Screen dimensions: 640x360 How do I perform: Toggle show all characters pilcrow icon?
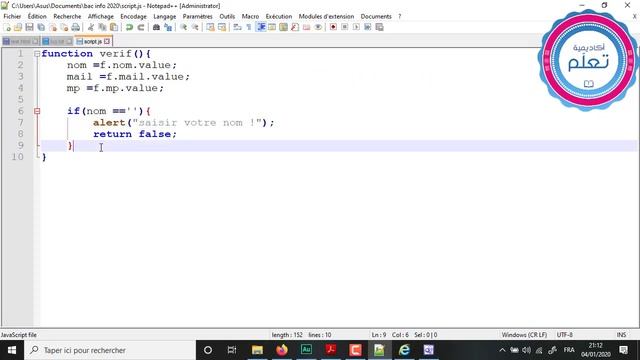pyautogui.click(x=249, y=27)
